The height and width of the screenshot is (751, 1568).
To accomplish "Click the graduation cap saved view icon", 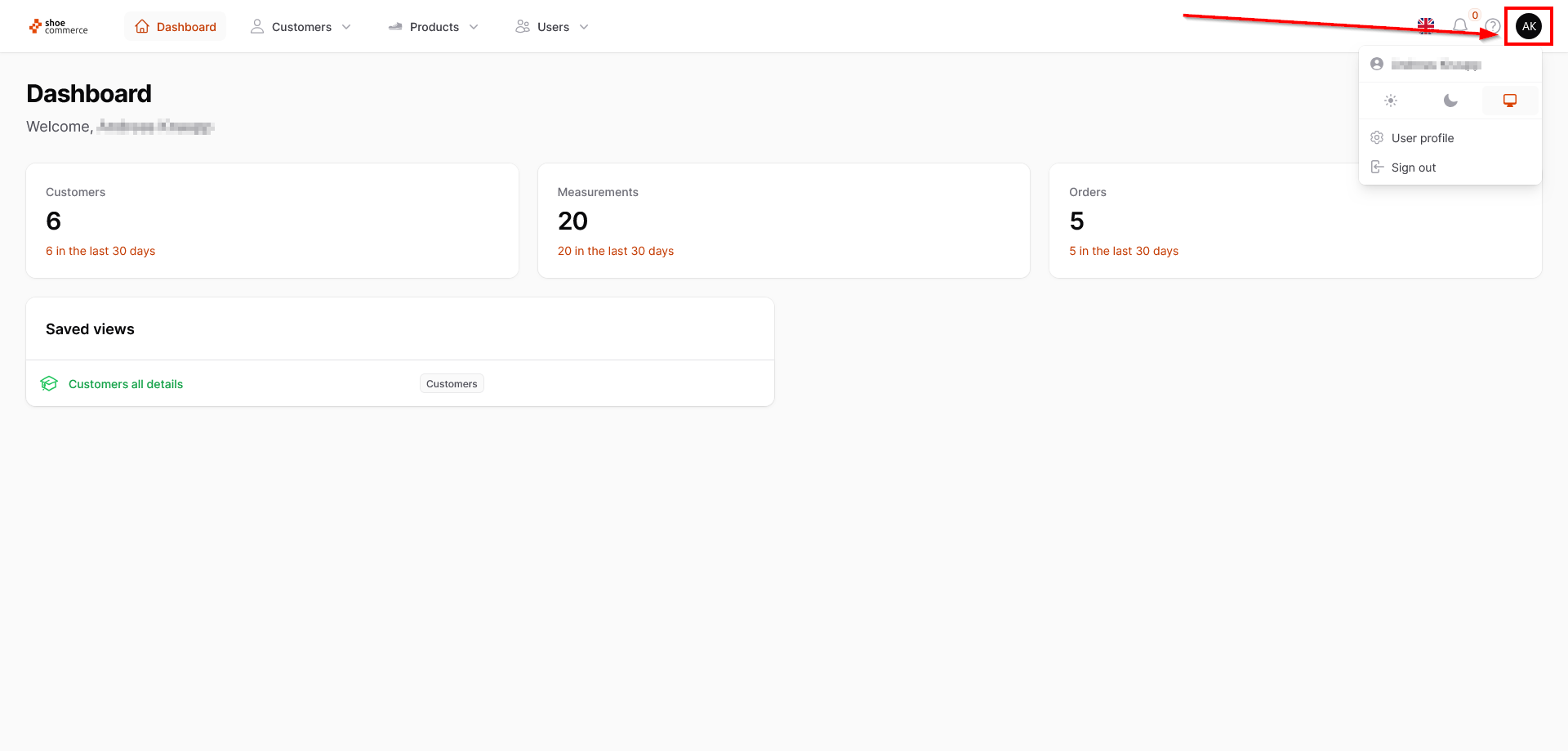I will pyautogui.click(x=49, y=384).
